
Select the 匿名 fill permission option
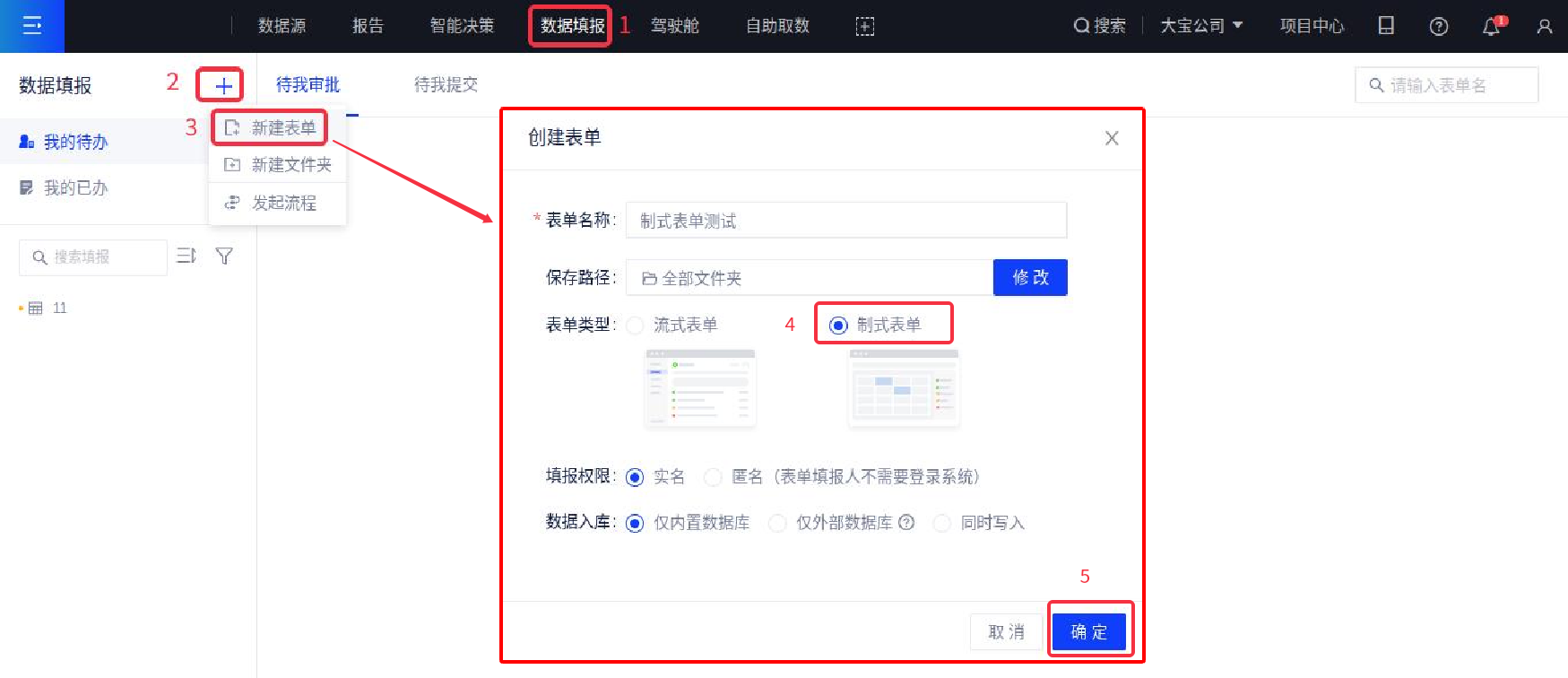714,477
